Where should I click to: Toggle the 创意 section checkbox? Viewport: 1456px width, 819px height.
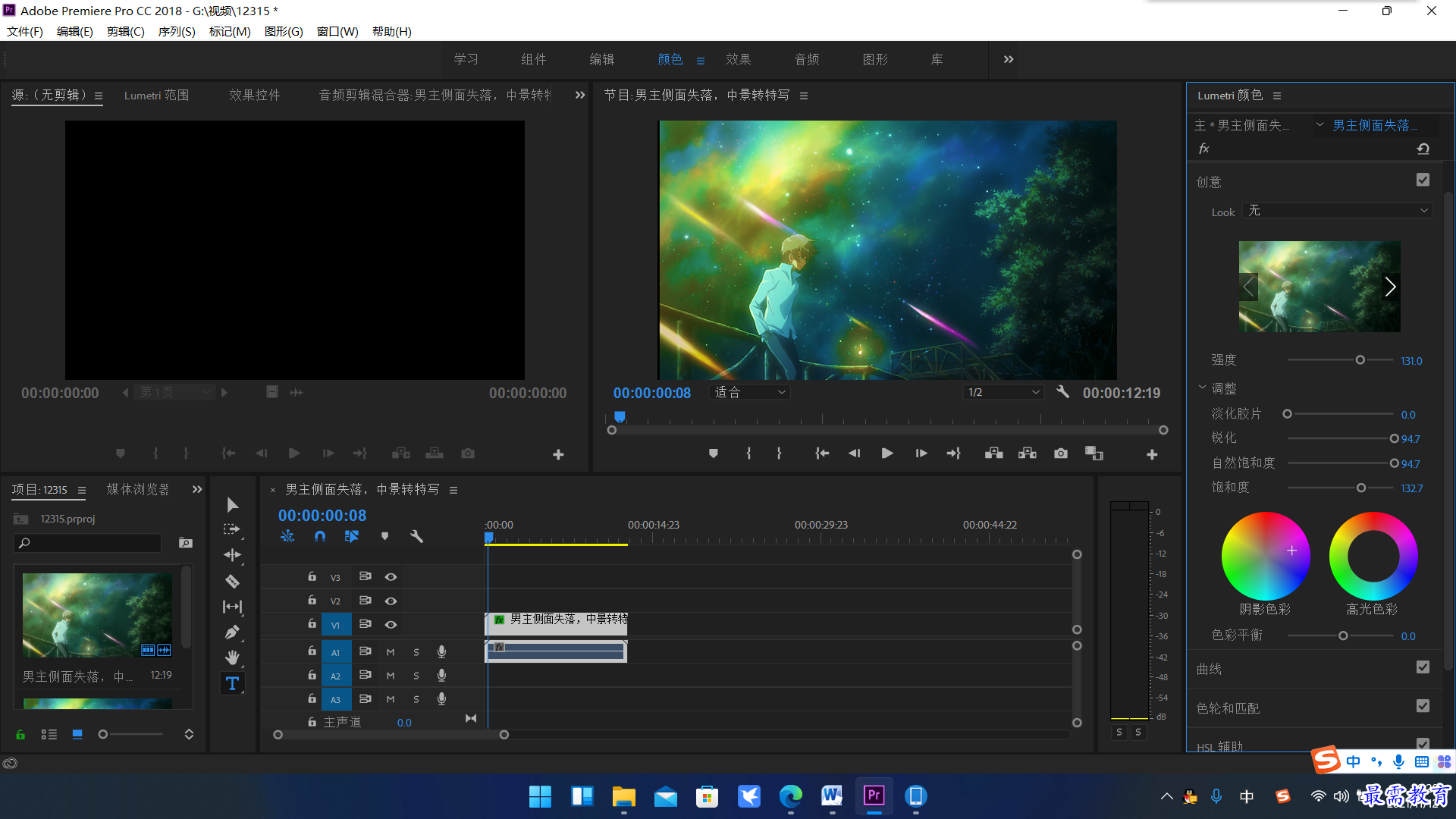point(1423,180)
